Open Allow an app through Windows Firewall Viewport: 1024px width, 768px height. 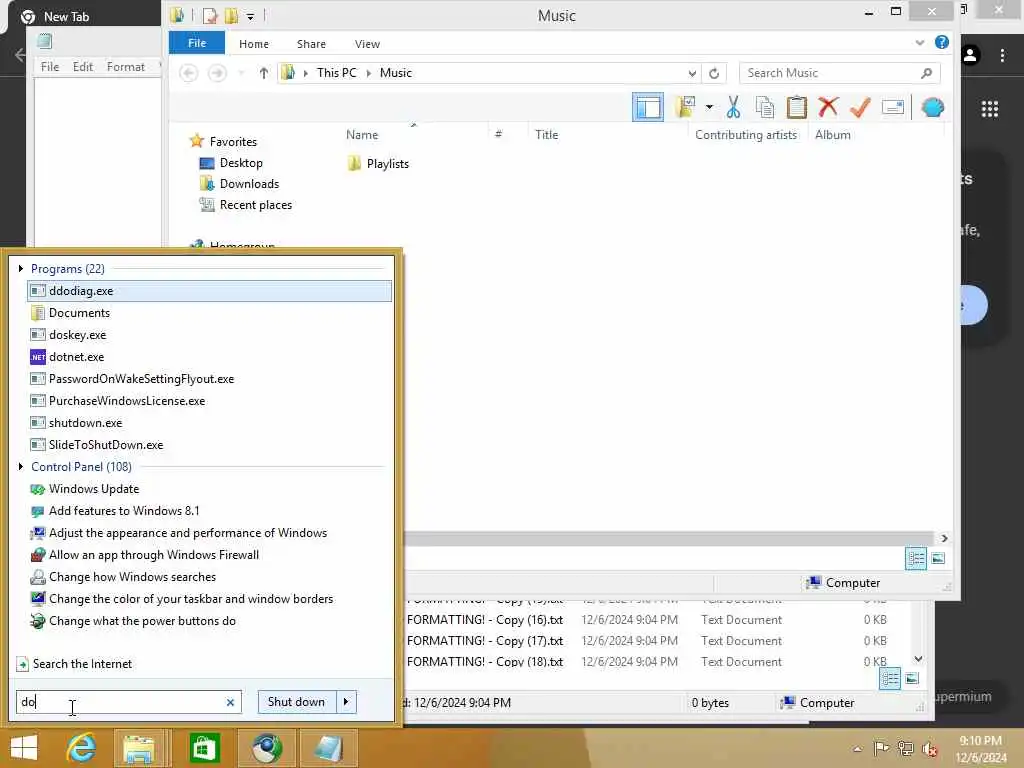point(209,555)
